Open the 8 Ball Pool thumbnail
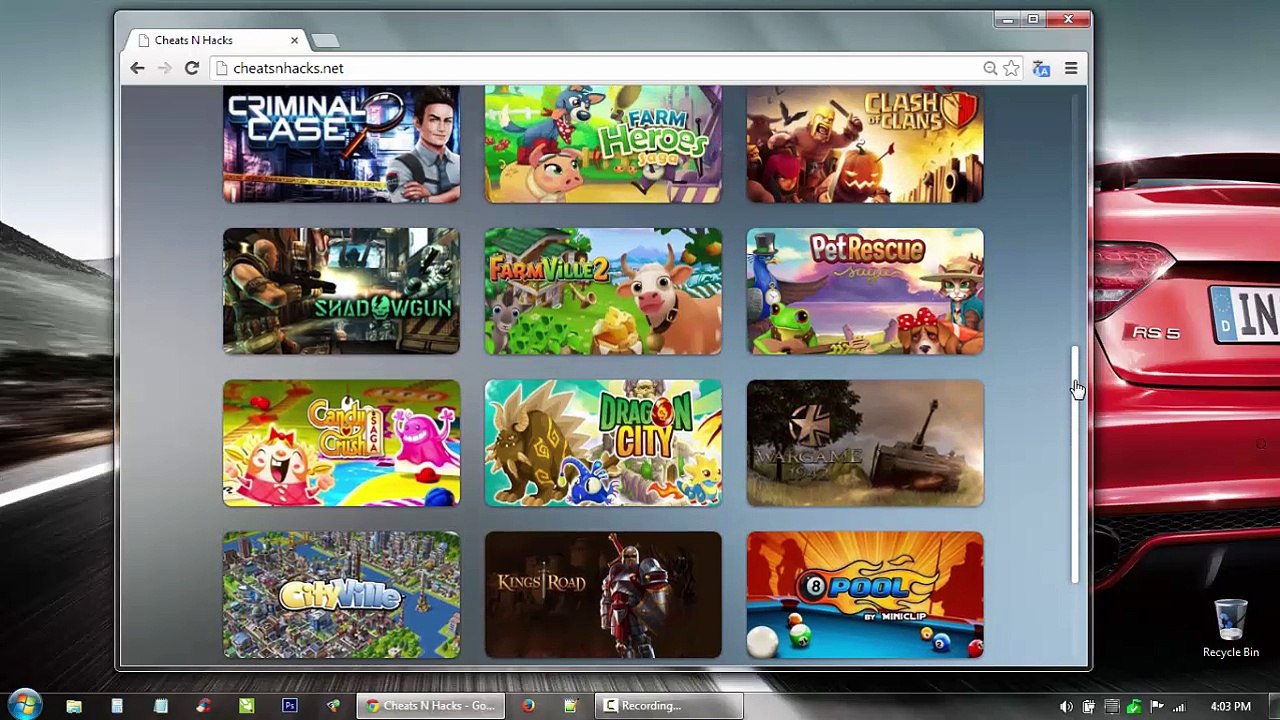1280x720 pixels. (865, 595)
